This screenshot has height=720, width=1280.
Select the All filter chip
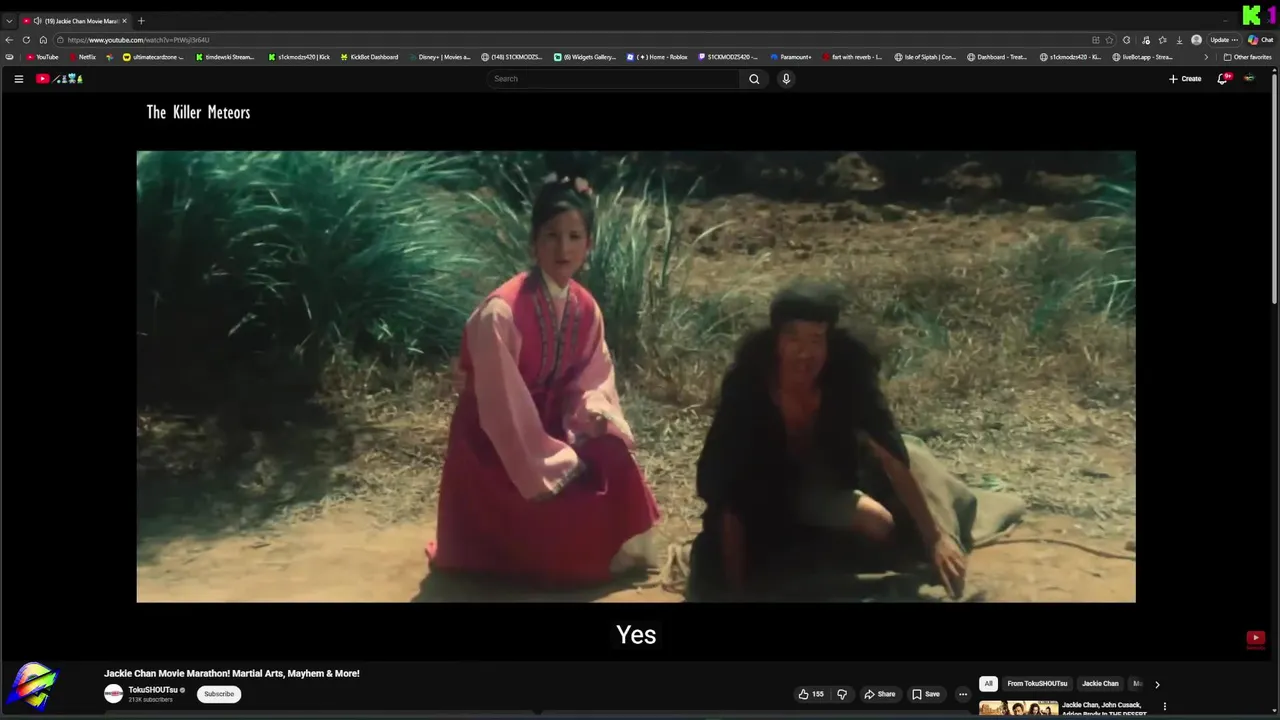click(x=988, y=684)
